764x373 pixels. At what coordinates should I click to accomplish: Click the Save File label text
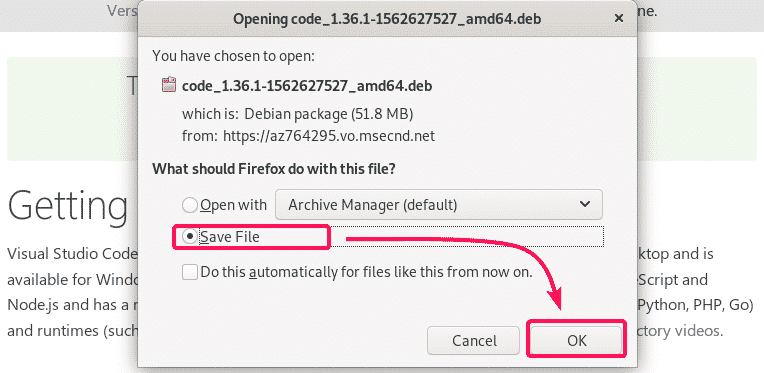tap(230, 237)
